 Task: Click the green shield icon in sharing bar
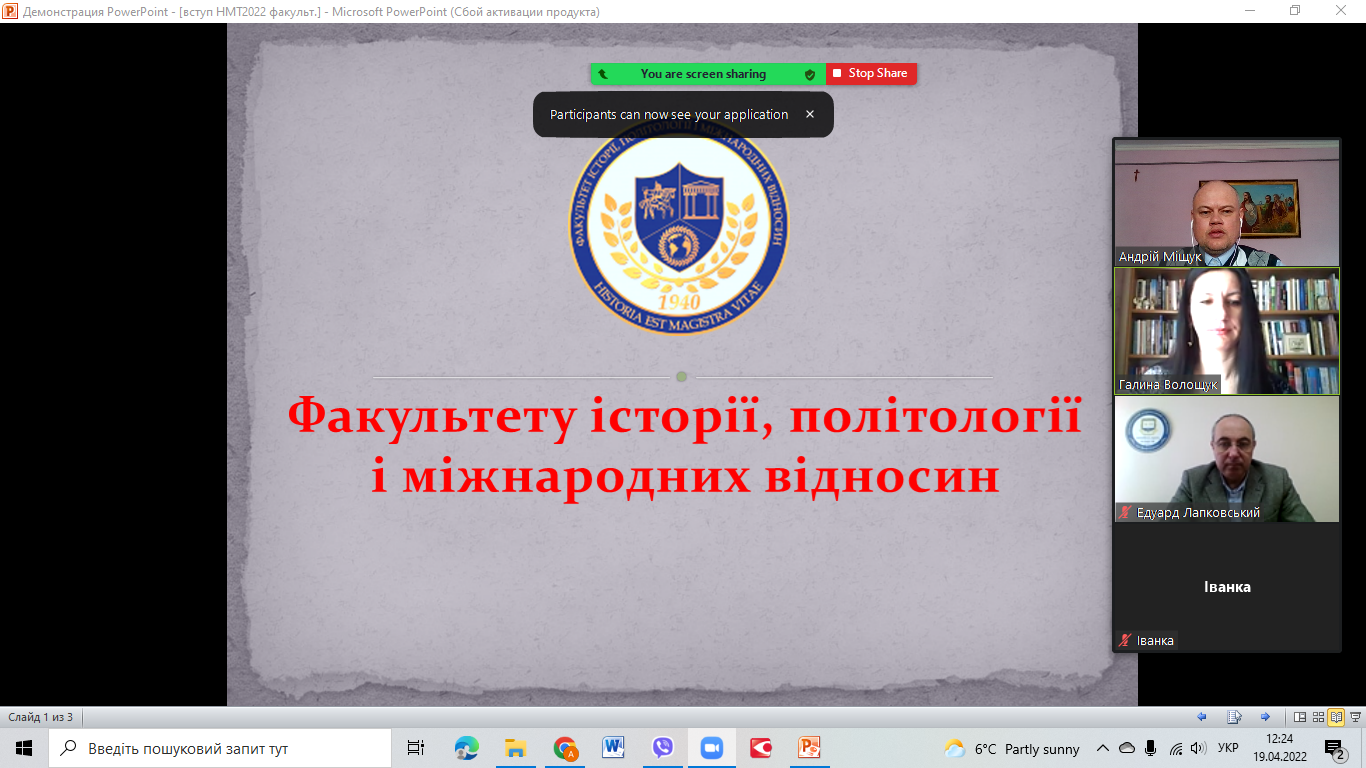(x=810, y=74)
